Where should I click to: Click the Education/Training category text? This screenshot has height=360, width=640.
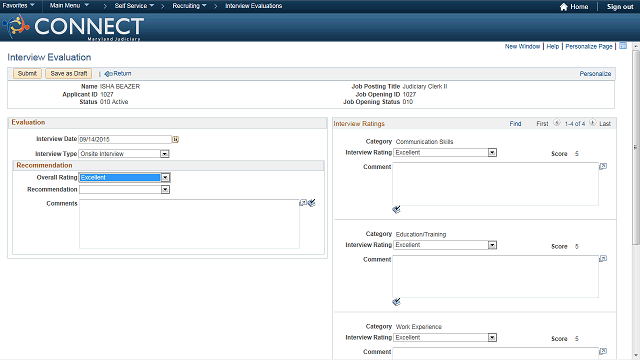421,234
